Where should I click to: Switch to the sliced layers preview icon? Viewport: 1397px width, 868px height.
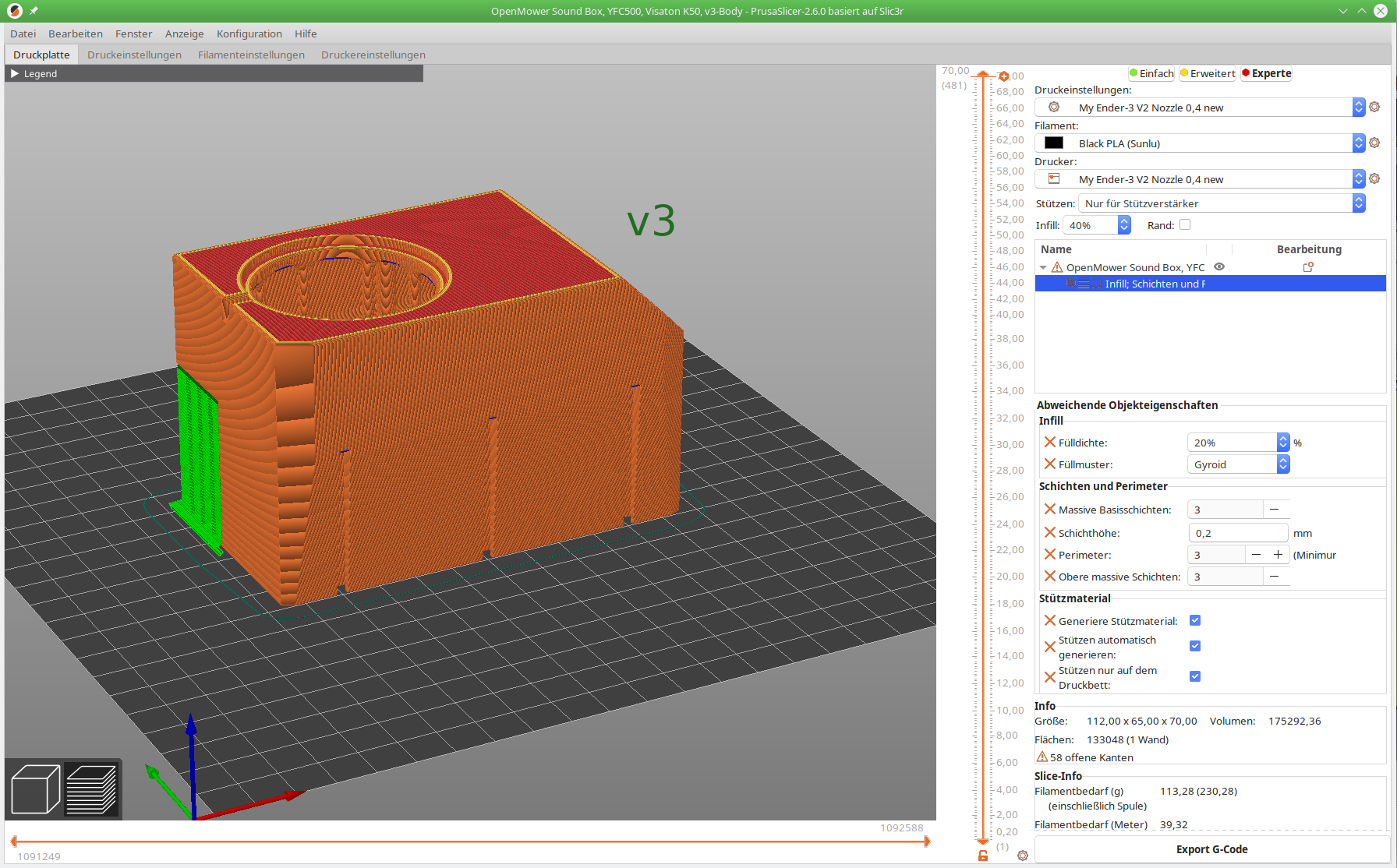click(92, 789)
